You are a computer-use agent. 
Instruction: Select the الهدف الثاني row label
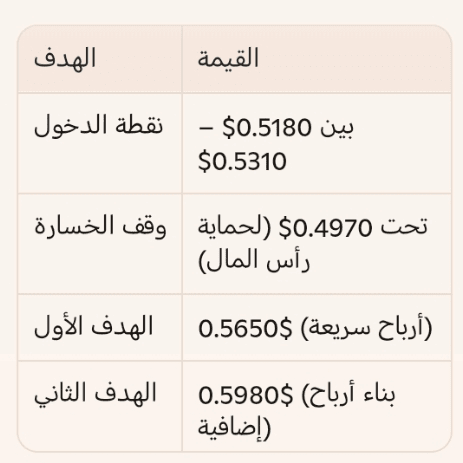click(x=95, y=393)
